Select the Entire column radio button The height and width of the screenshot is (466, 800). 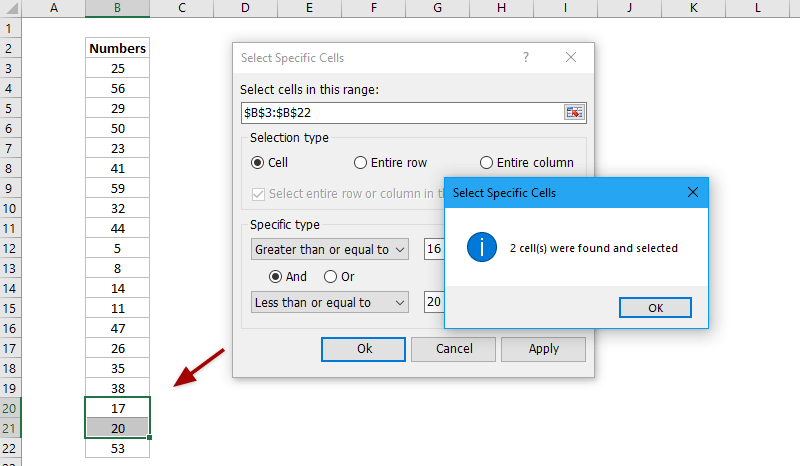(486, 163)
